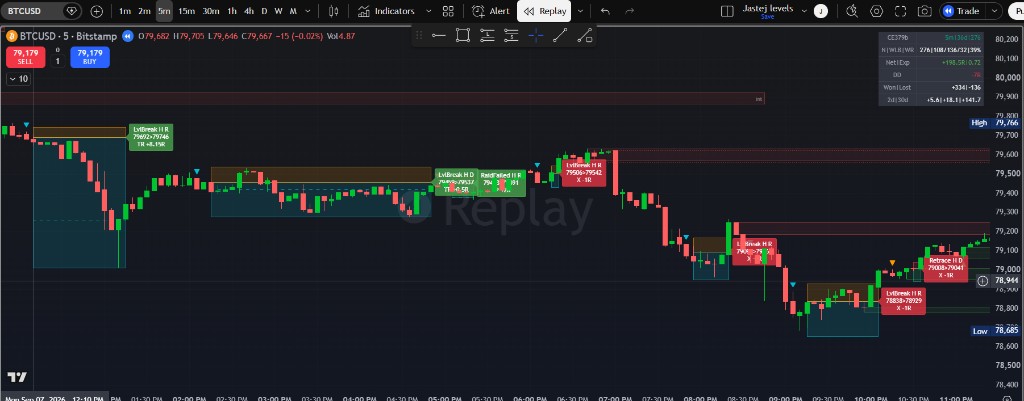Click the blue replay icon after Bitstamp
Screen dimensions: 1024x401
[x=129, y=37]
